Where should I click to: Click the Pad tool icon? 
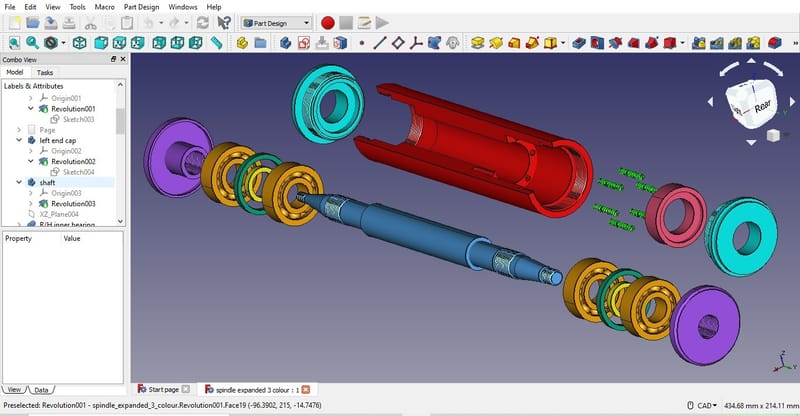[477, 43]
